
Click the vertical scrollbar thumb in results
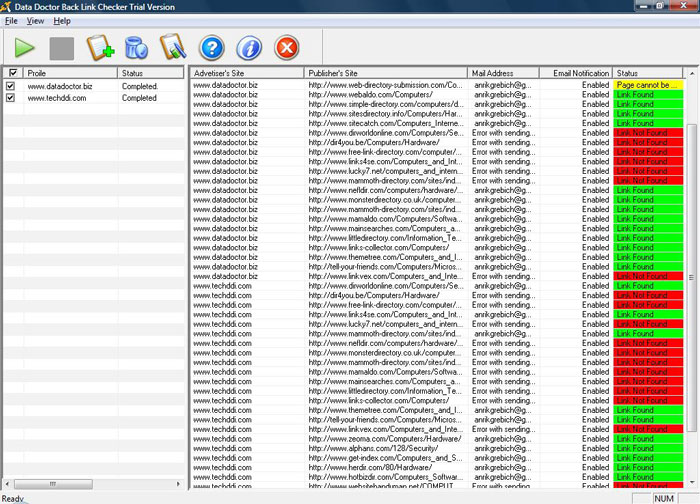(692, 278)
